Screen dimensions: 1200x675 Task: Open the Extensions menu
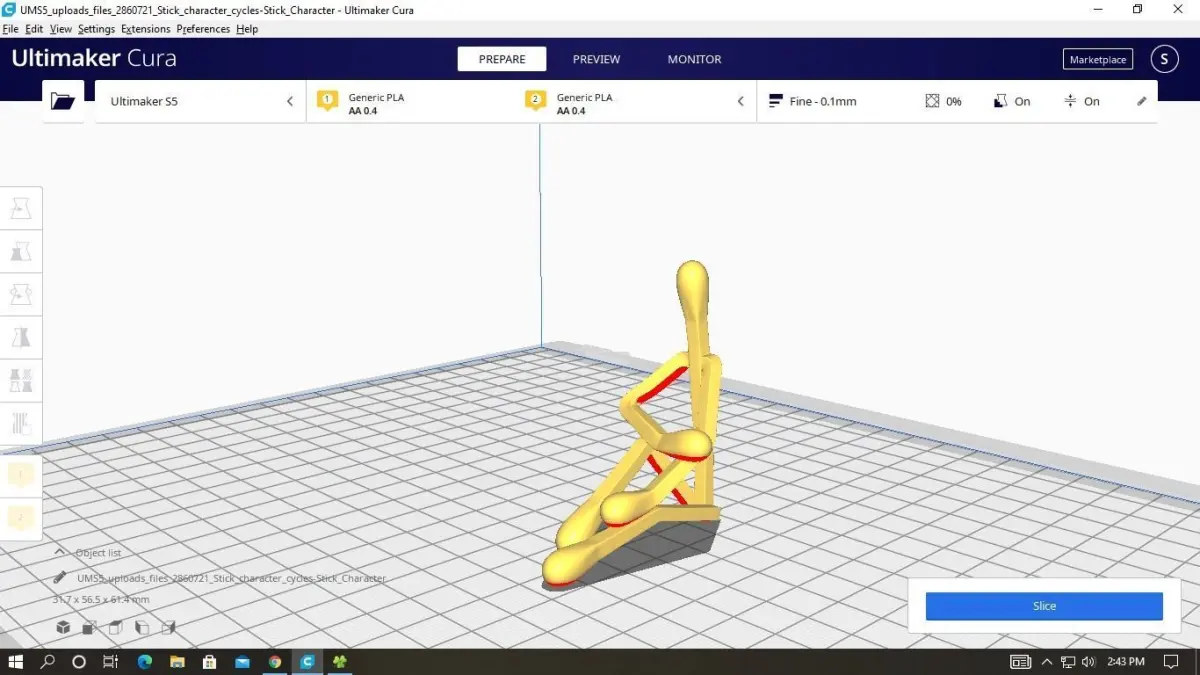click(x=146, y=29)
